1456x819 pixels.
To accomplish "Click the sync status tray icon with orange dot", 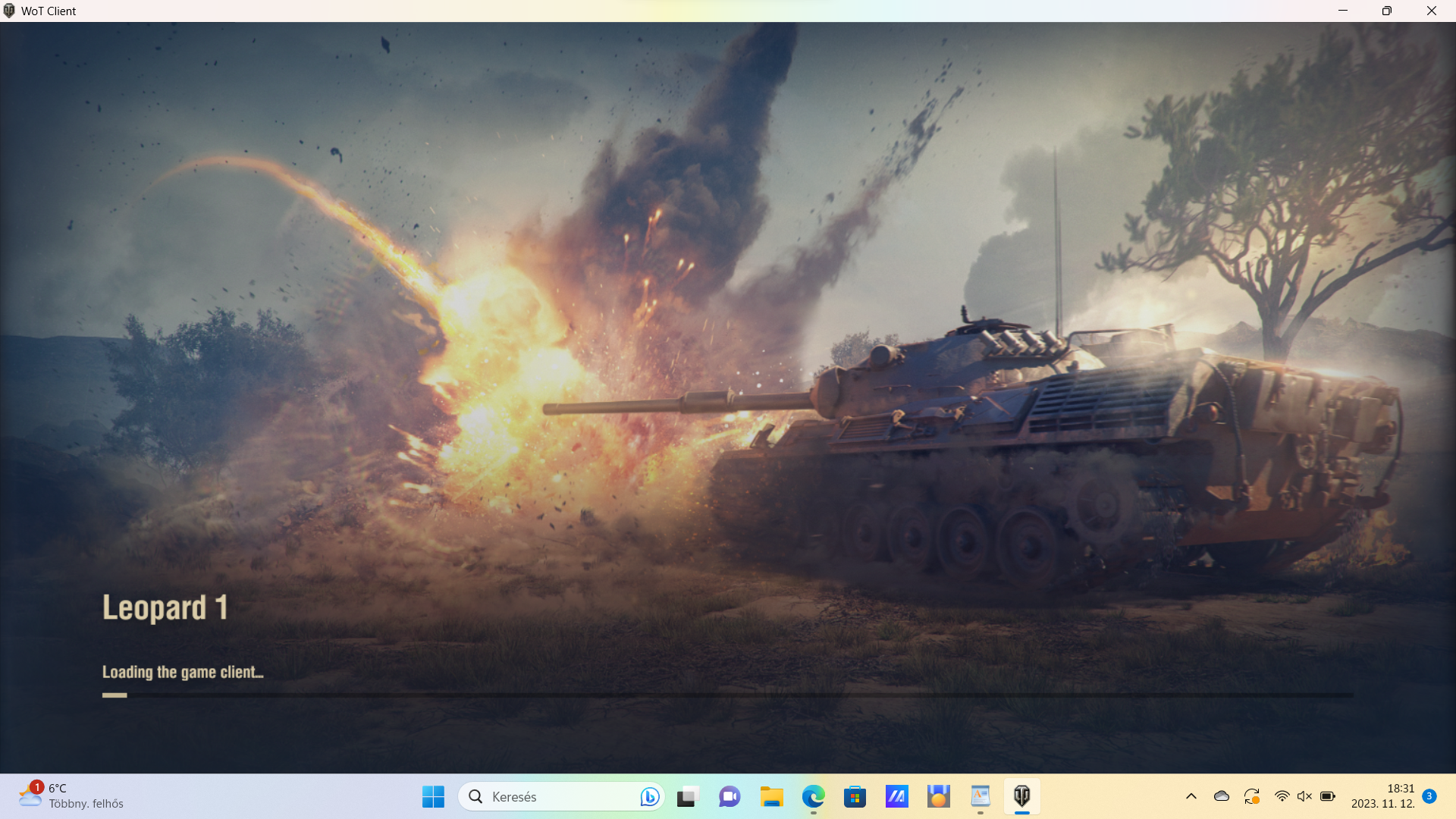I will 1252,796.
